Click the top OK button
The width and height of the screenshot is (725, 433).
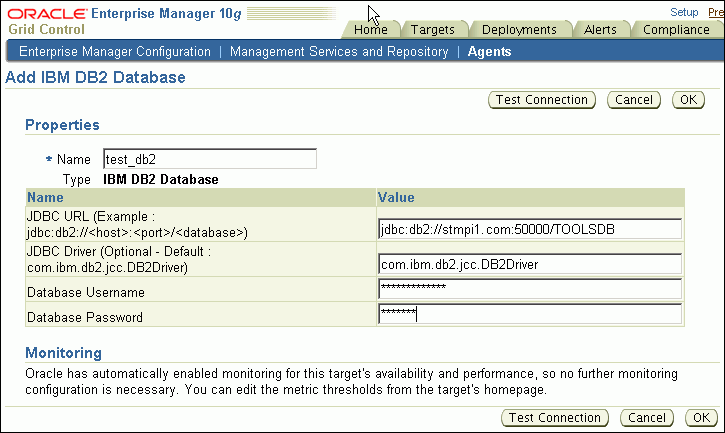pos(688,100)
